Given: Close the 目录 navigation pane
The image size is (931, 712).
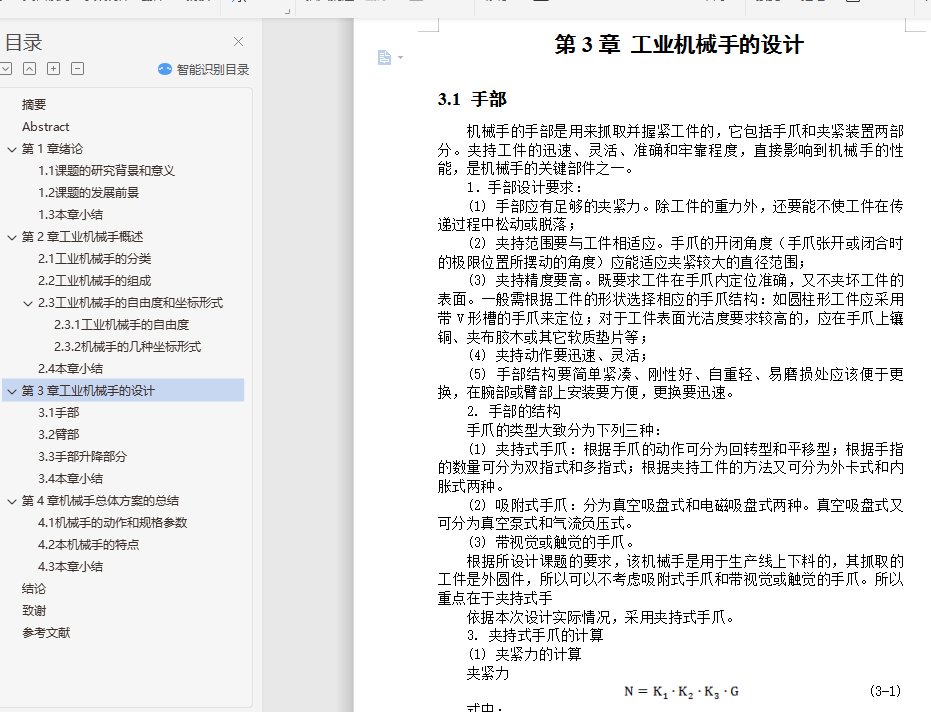Looking at the screenshot, I should point(238,42).
